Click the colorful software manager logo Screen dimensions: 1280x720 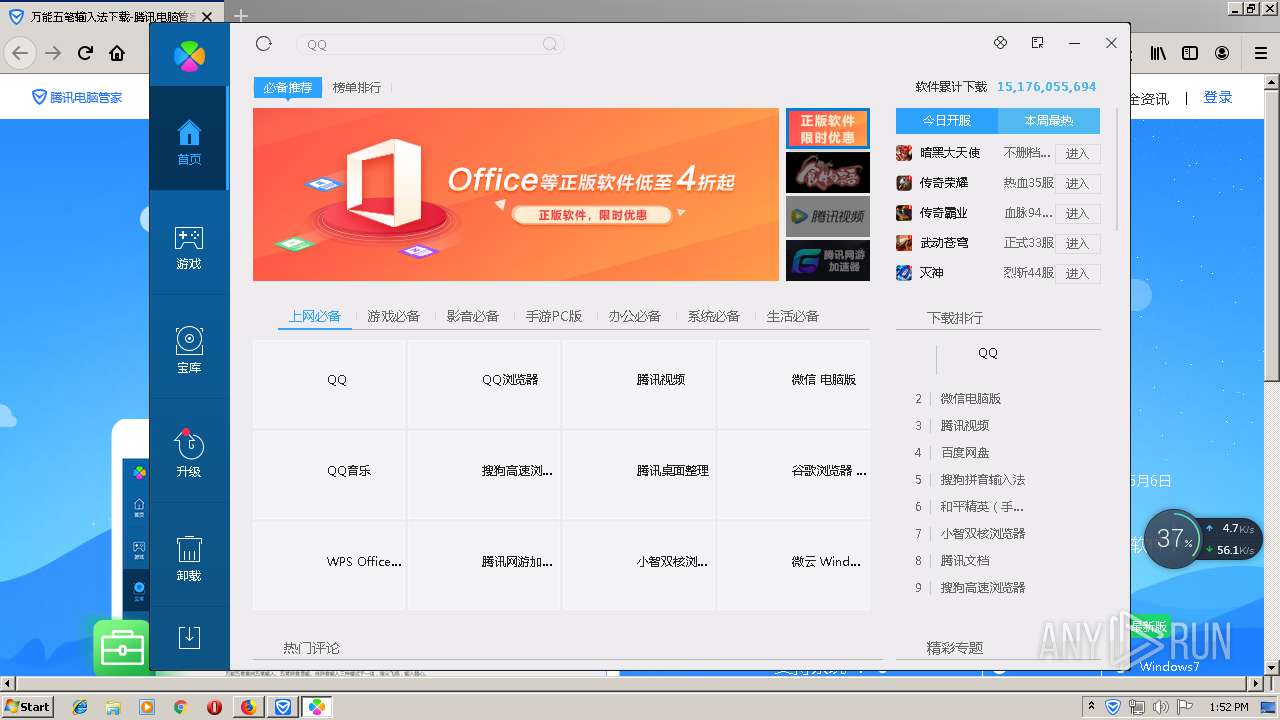pyautogui.click(x=189, y=55)
